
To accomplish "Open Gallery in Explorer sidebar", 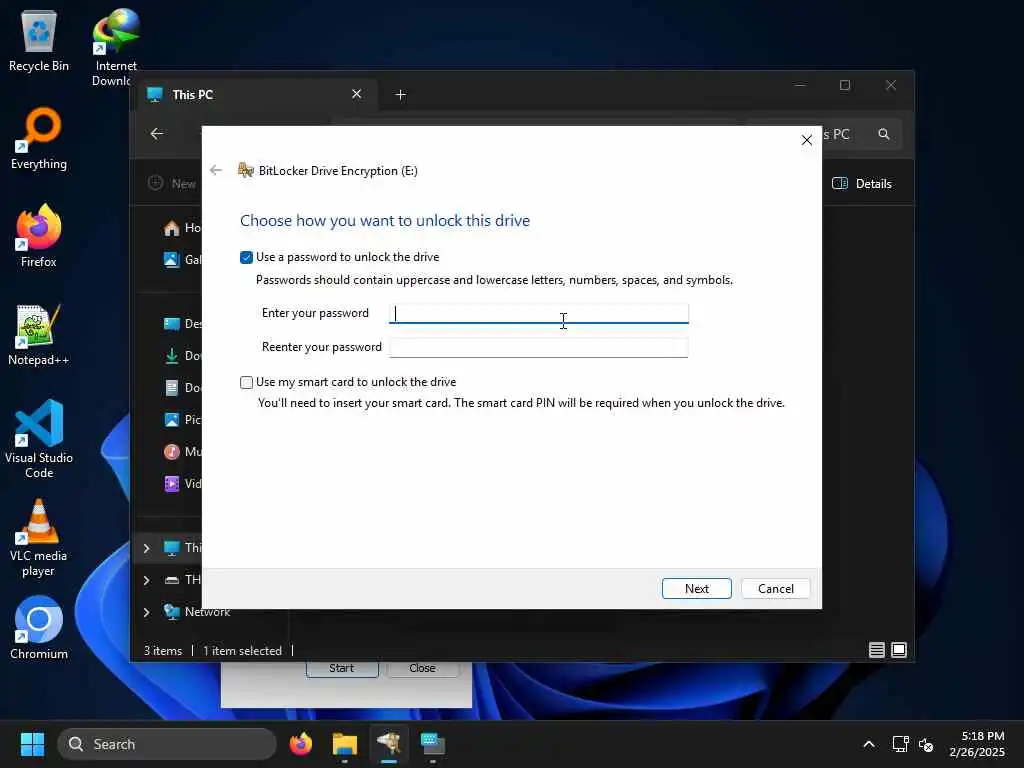I will tap(182, 260).
